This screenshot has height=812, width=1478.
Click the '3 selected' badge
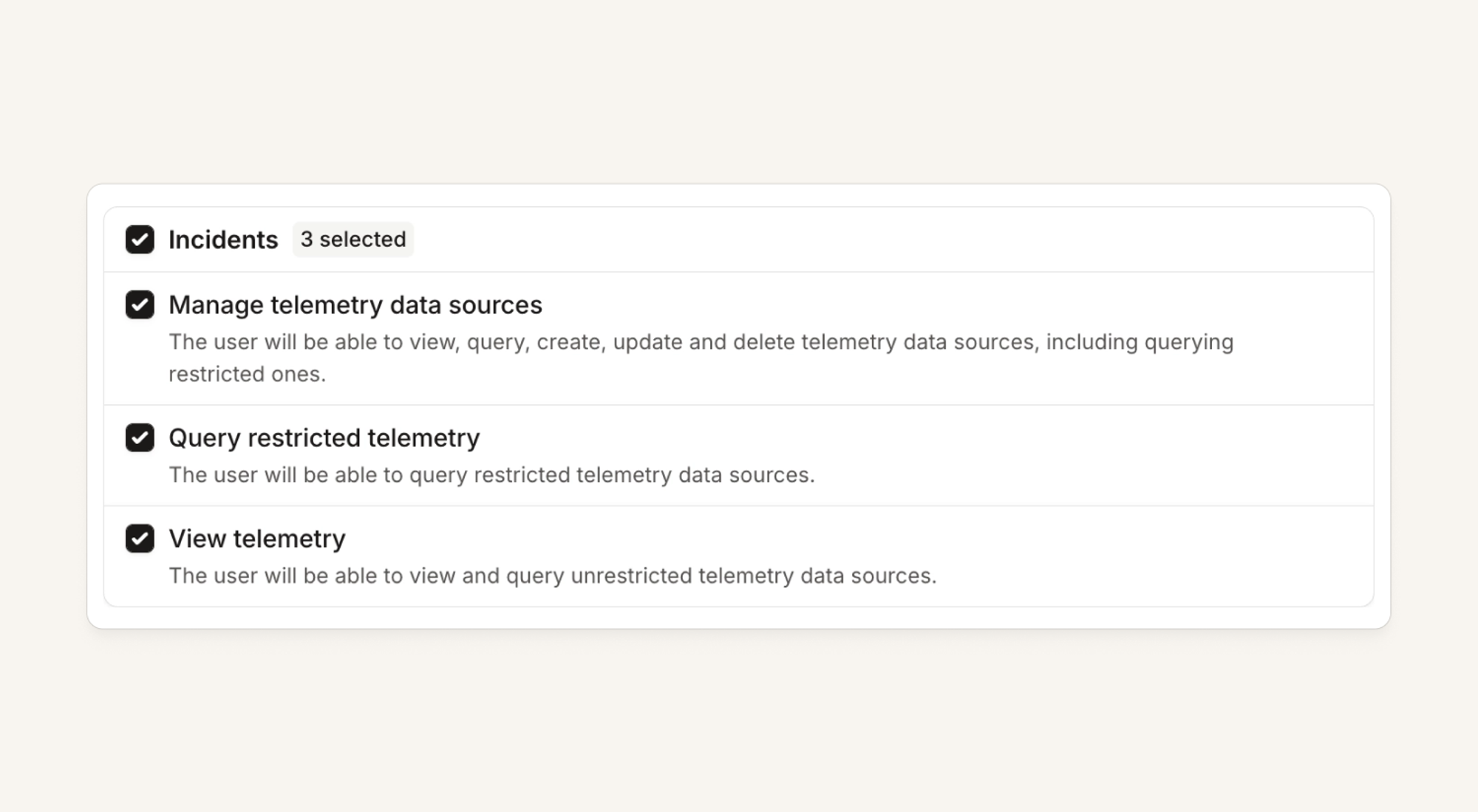point(353,239)
